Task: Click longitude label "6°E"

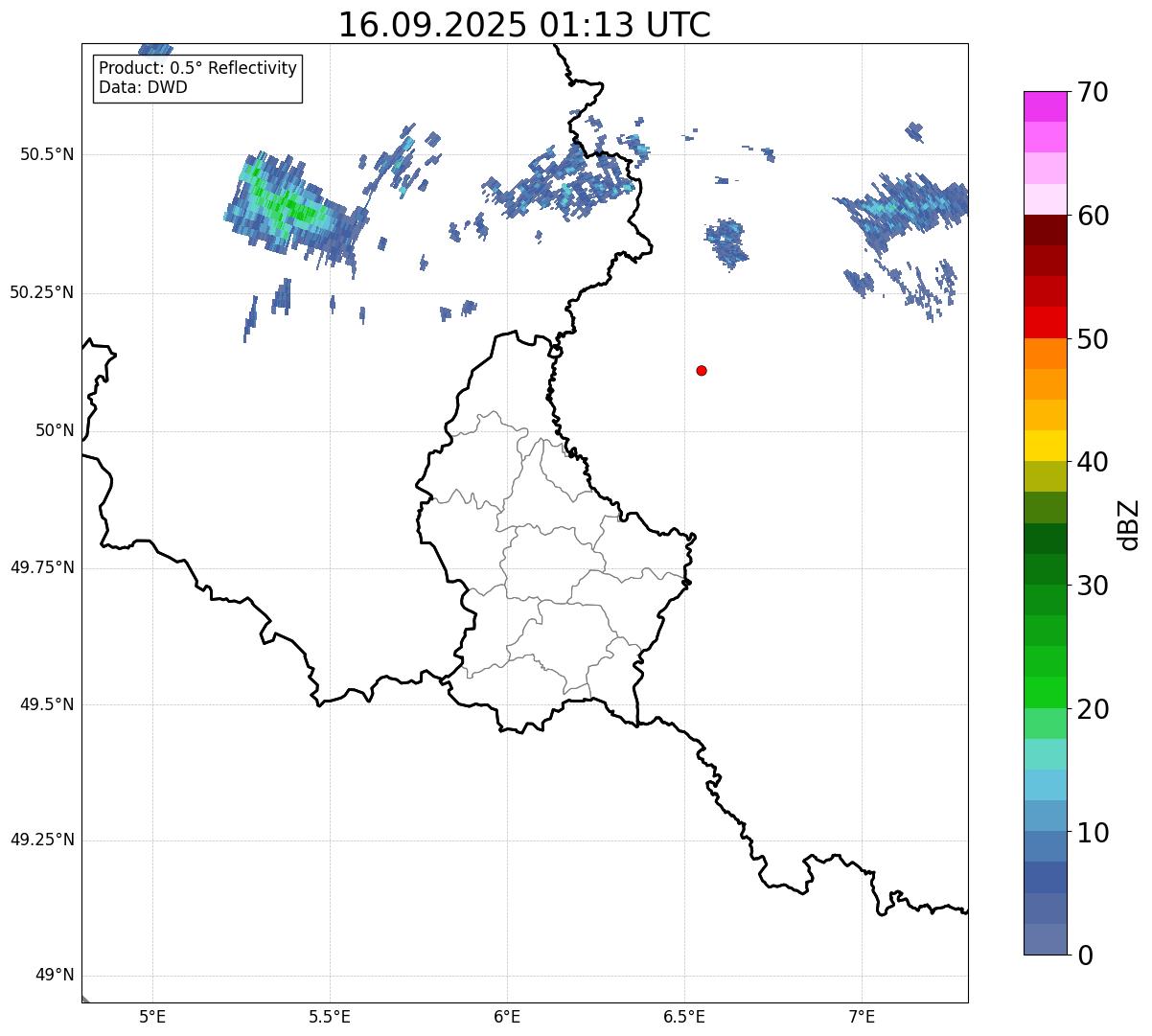Action: point(507,1016)
